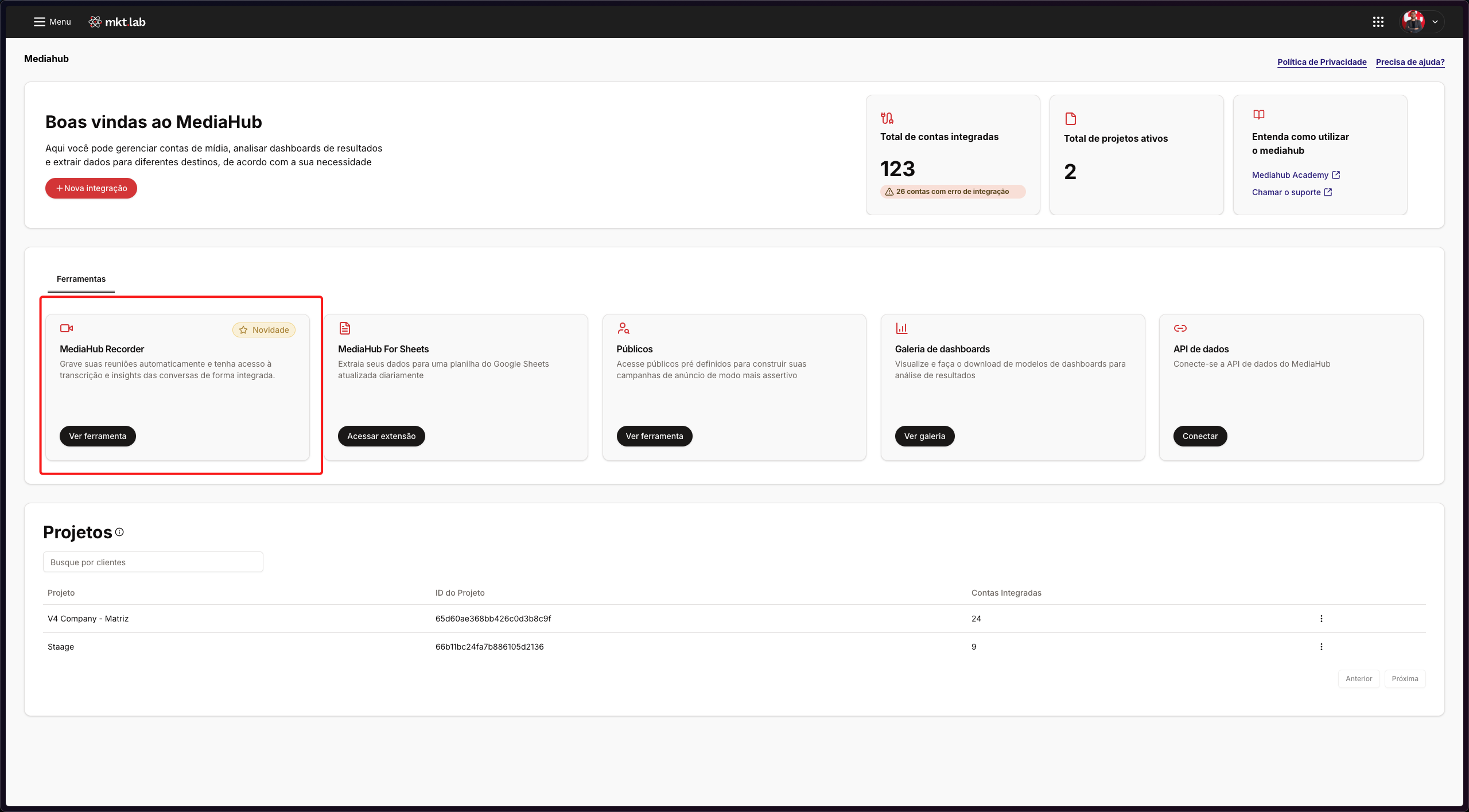Click the Públicos person-search icon
Viewport: 1469px width, 812px height.
(x=623, y=328)
